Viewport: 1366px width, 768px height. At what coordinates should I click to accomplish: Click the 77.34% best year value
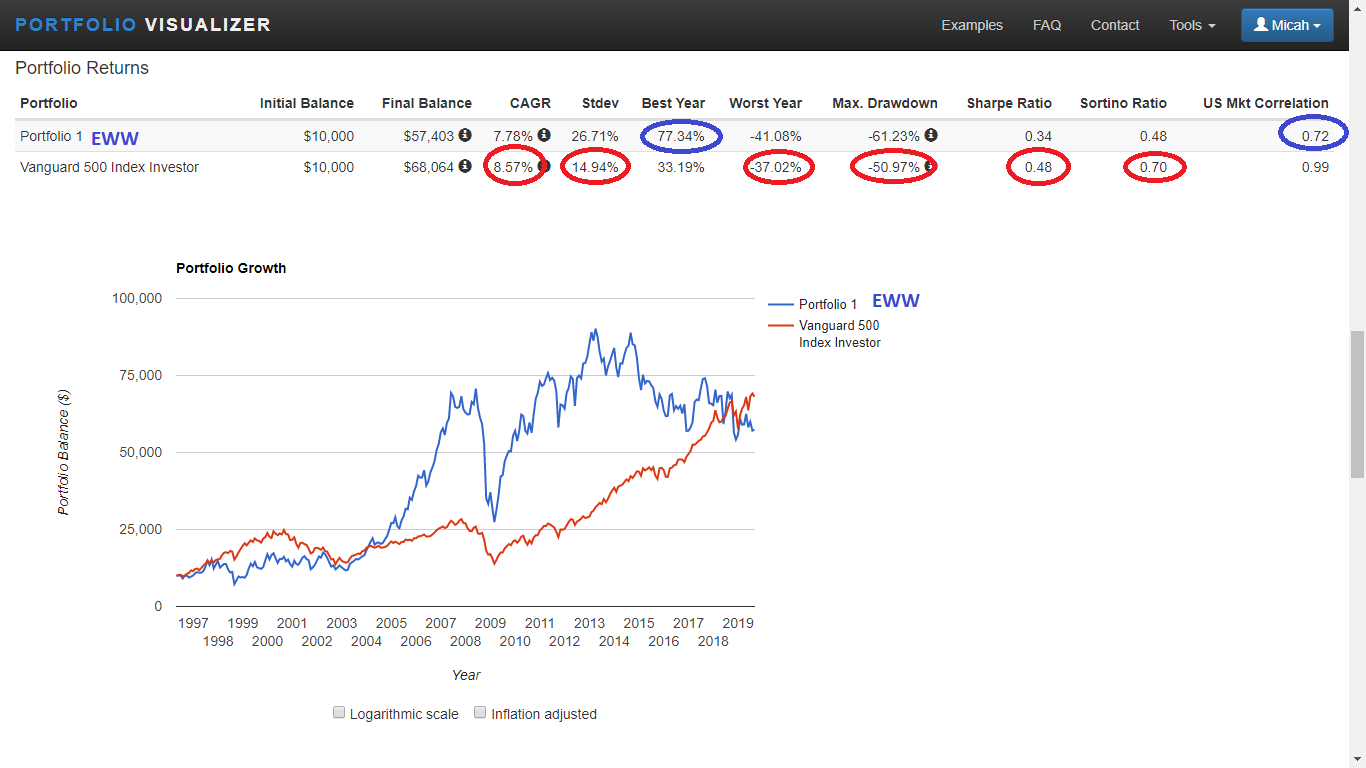pos(680,136)
